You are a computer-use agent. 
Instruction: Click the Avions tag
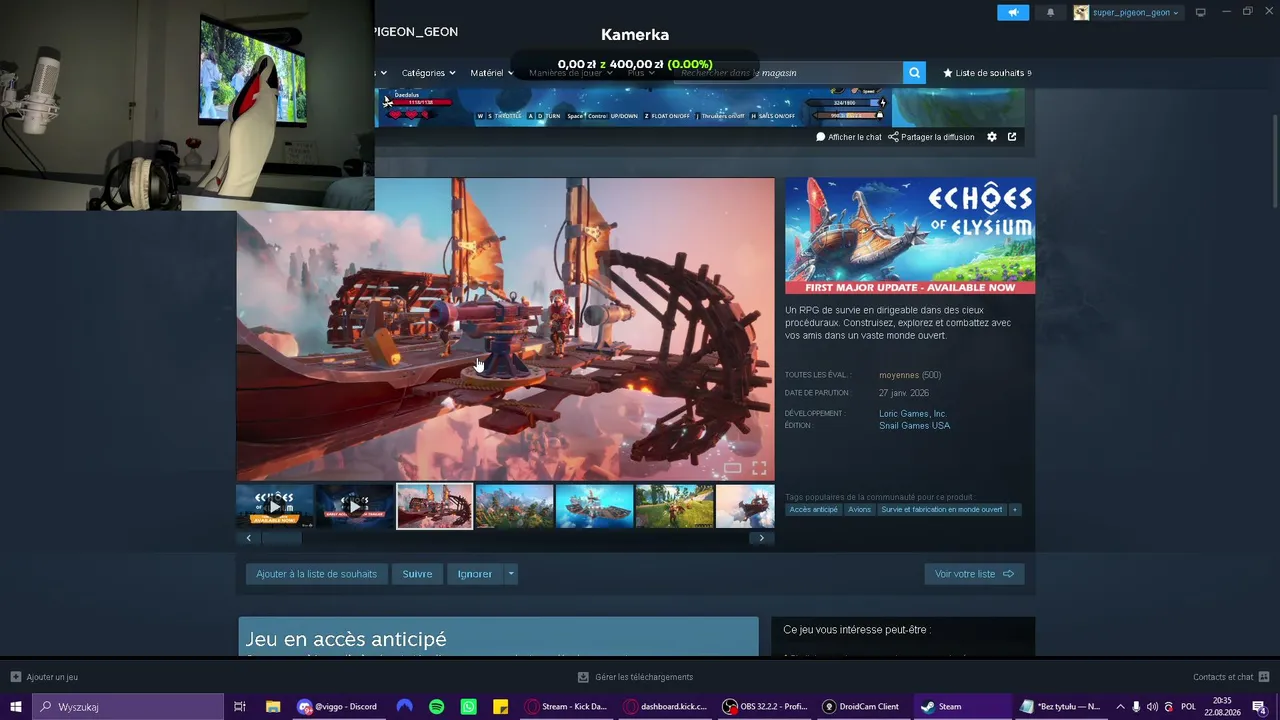860,510
